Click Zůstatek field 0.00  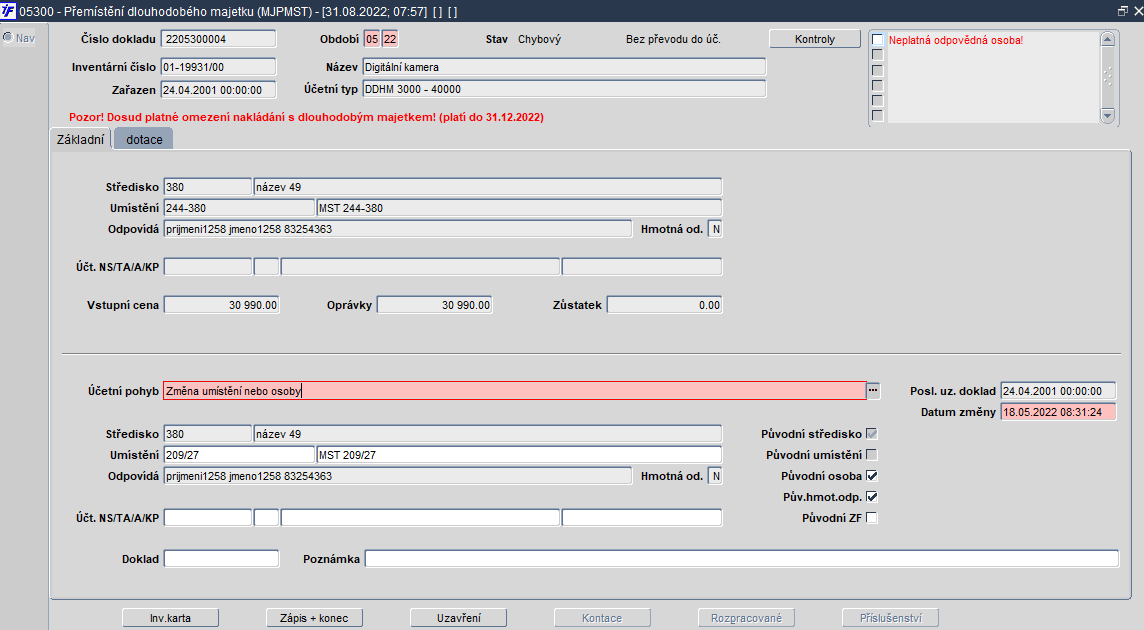(x=664, y=305)
